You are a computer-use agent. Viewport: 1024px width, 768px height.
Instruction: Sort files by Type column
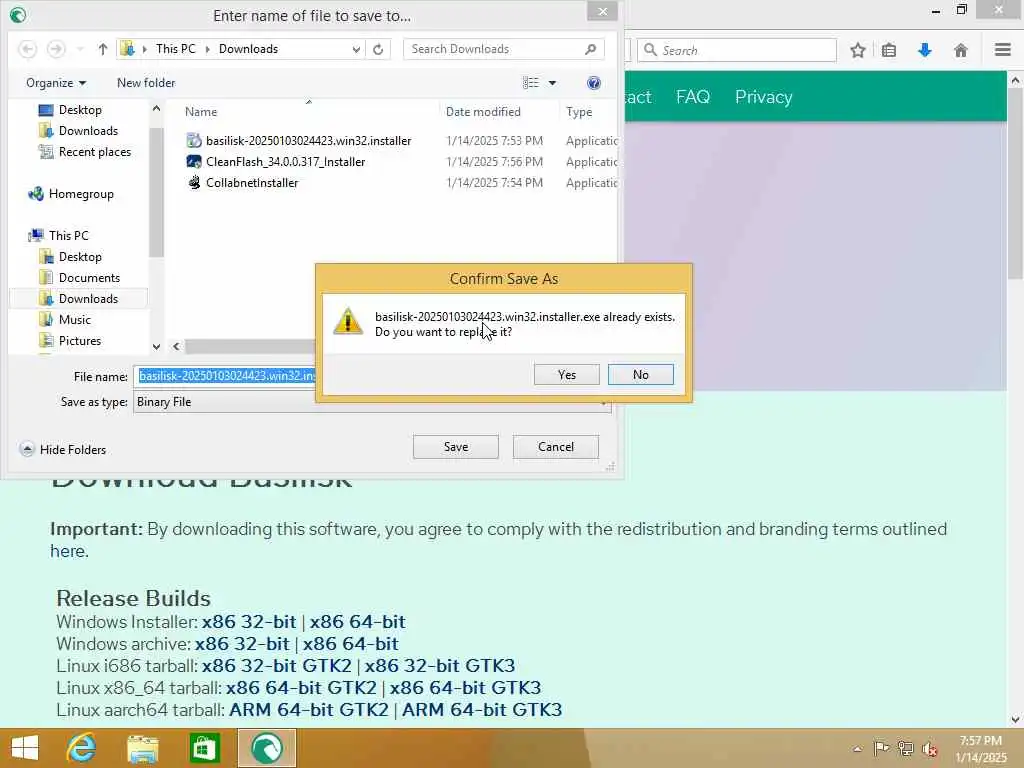tap(579, 112)
